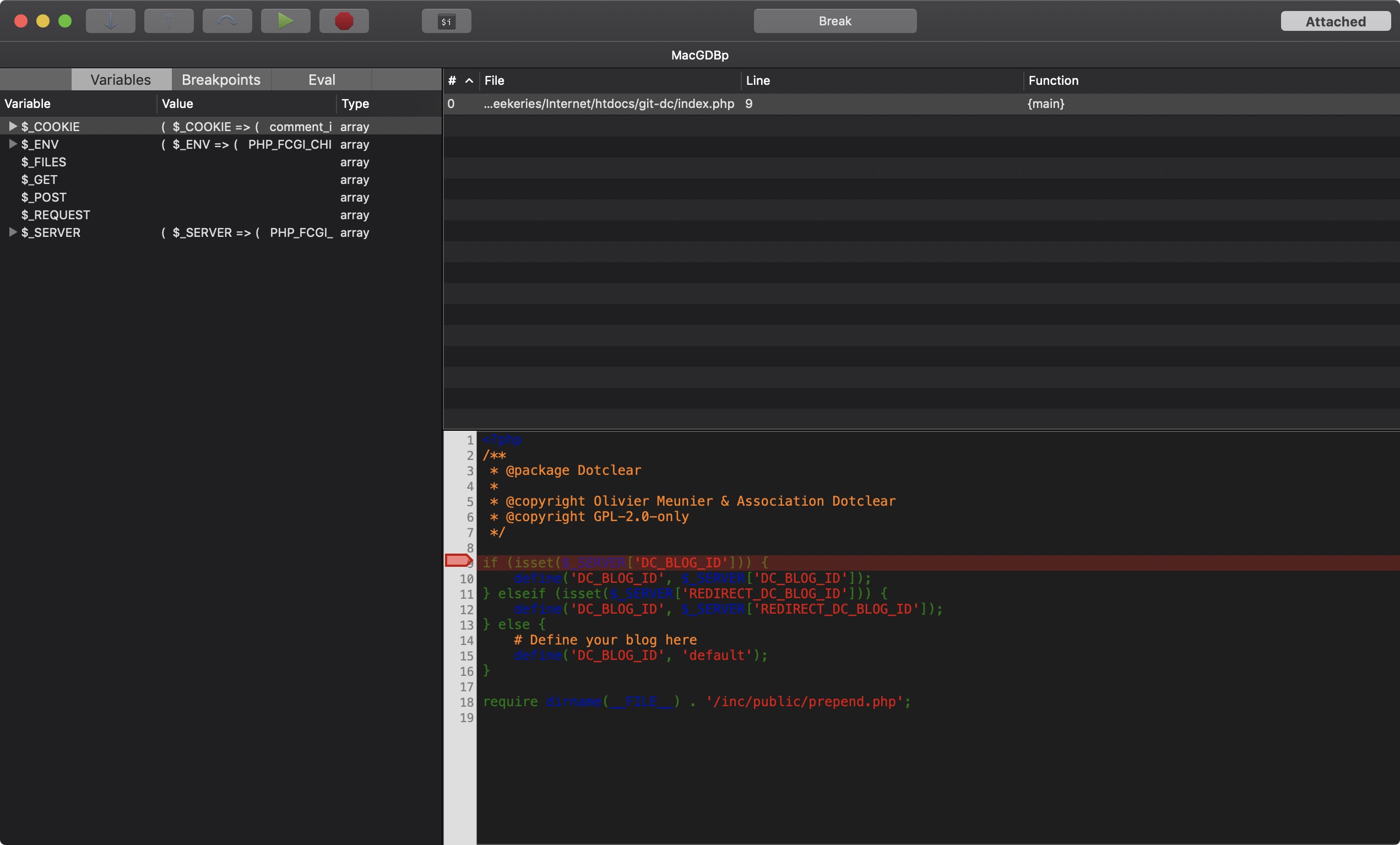Click the Step Over curved-arrow button
The image size is (1400, 845).
point(227,21)
